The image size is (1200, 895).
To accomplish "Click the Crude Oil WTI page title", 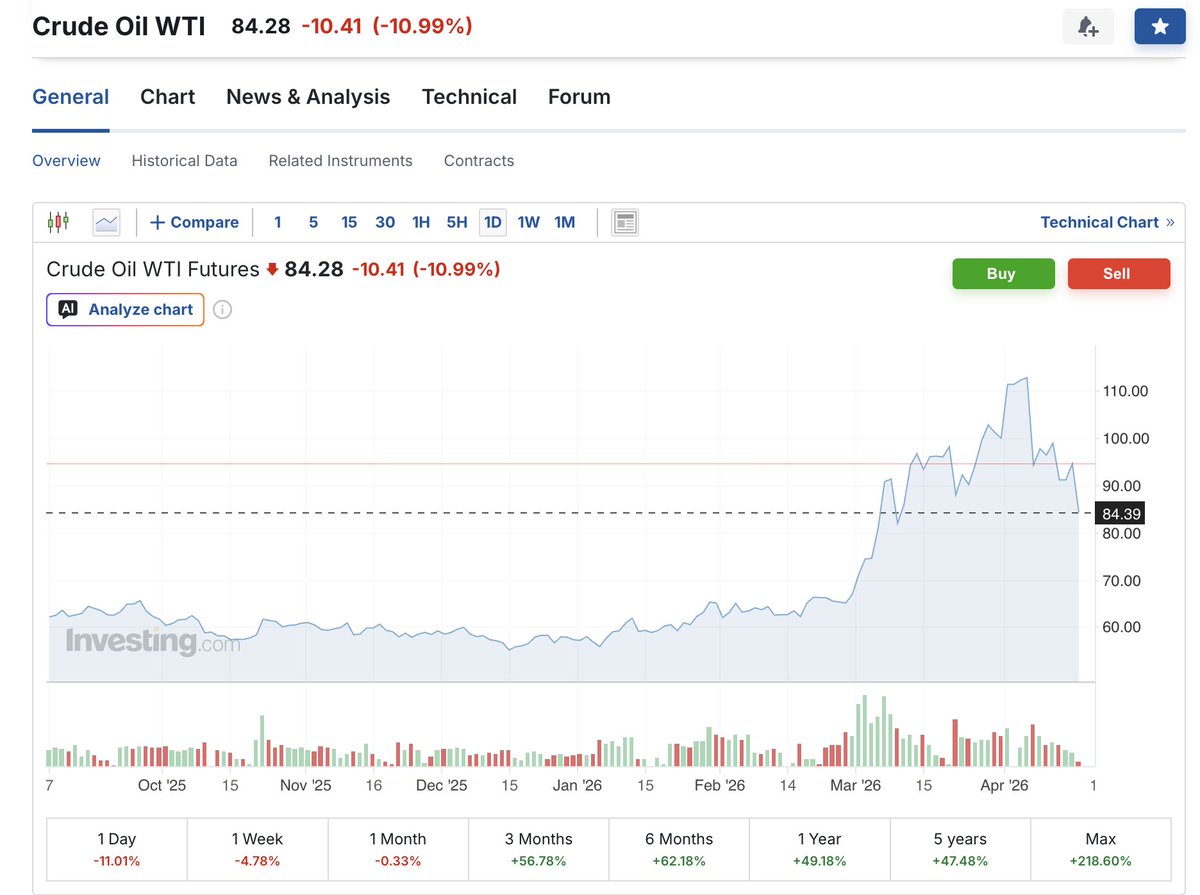I will 119,26.
